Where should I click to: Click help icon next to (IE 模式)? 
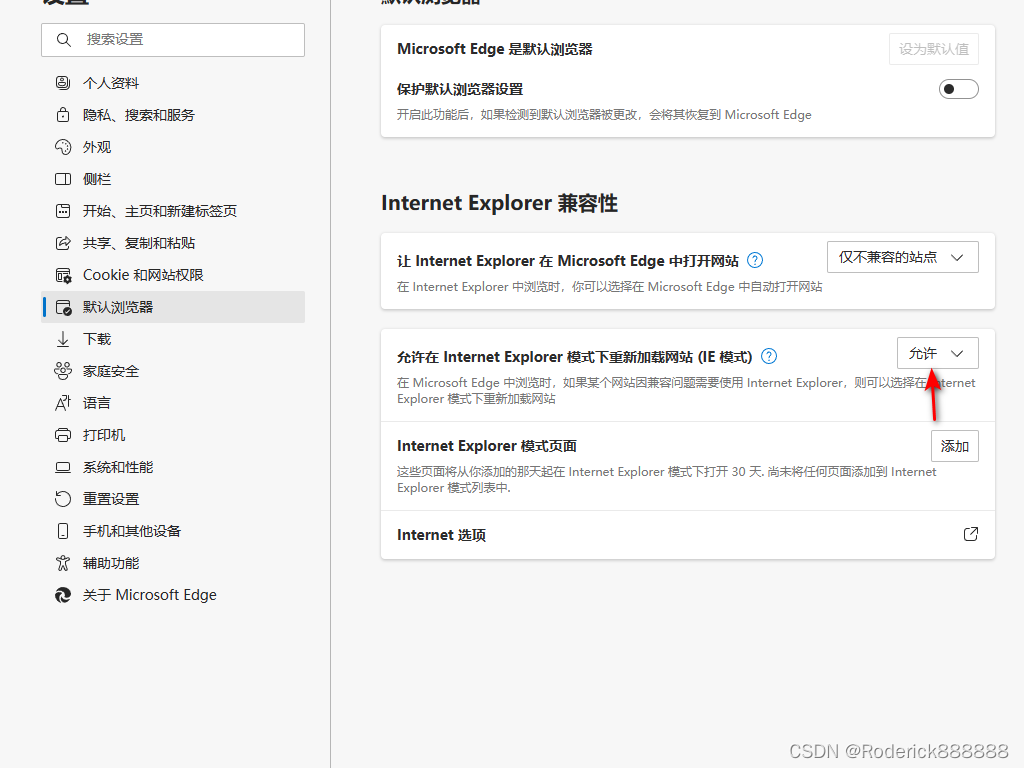click(769, 357)
